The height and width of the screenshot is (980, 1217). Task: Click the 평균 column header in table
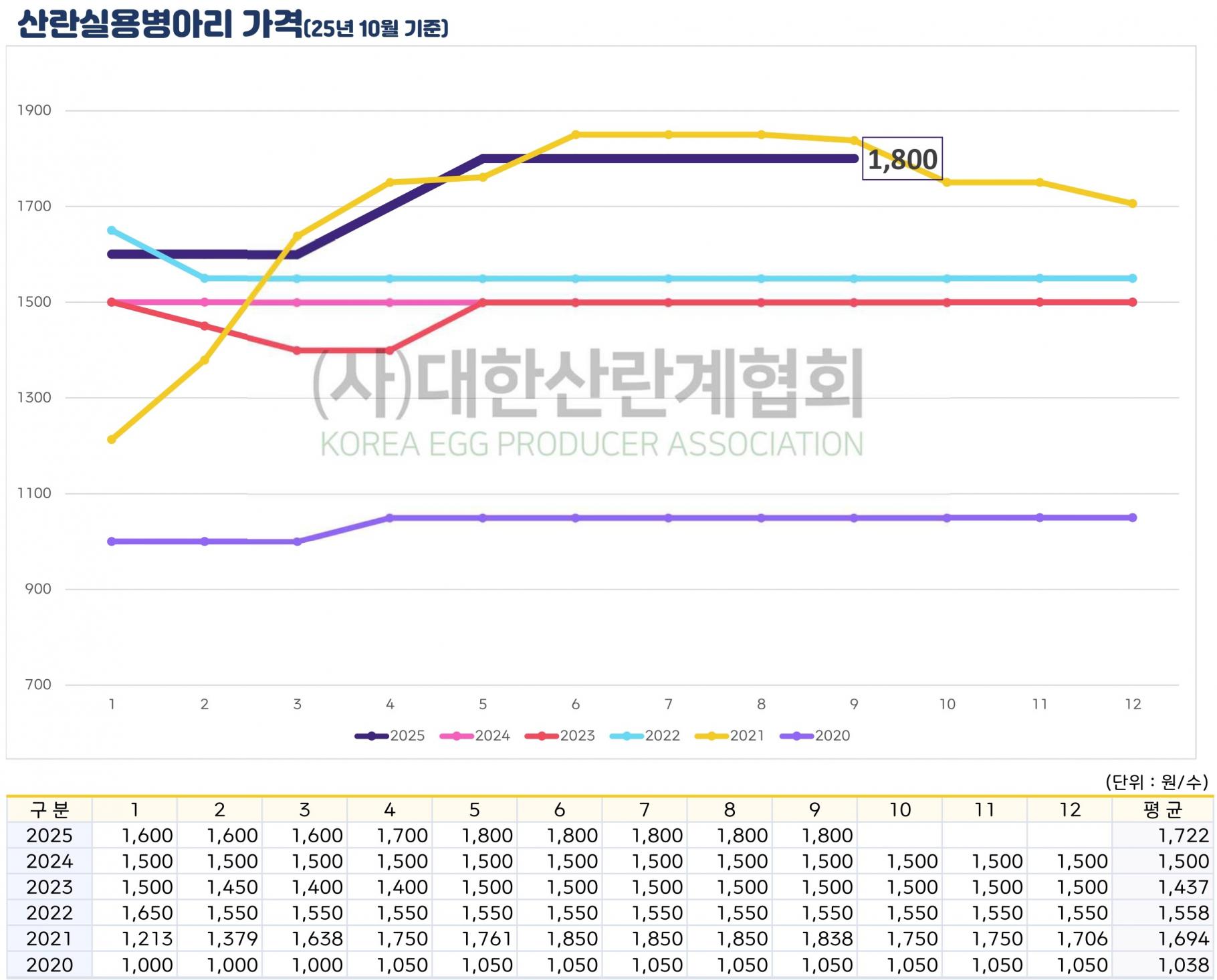click(x=1162, y=810)
